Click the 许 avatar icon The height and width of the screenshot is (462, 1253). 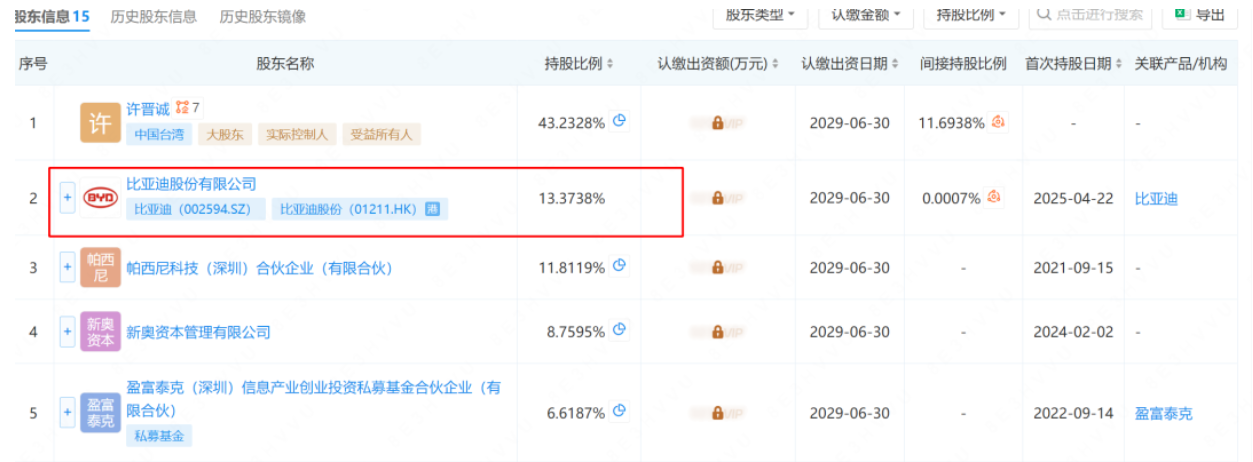[x=100, y=123]
